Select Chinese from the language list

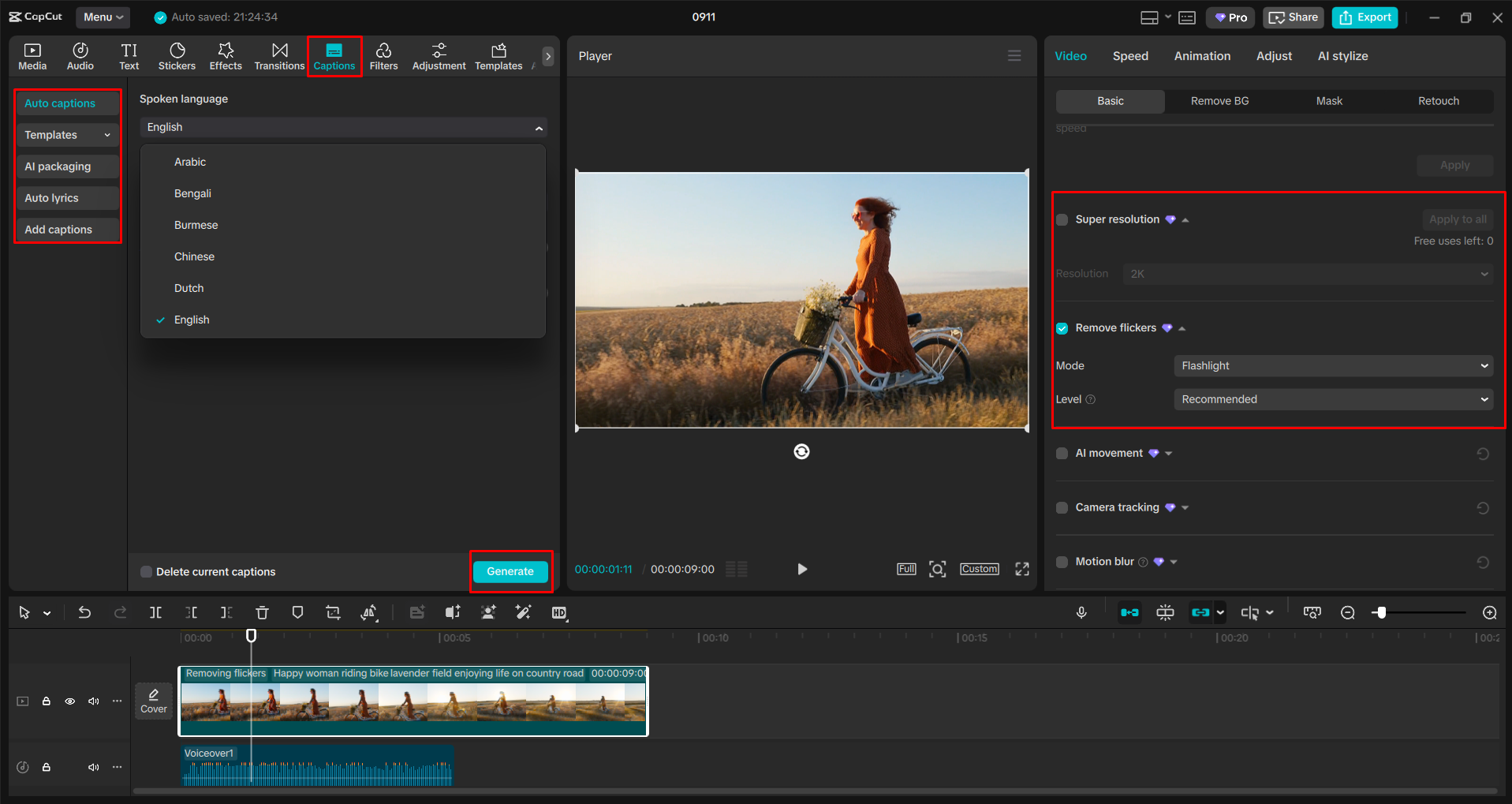coord(194,256)
